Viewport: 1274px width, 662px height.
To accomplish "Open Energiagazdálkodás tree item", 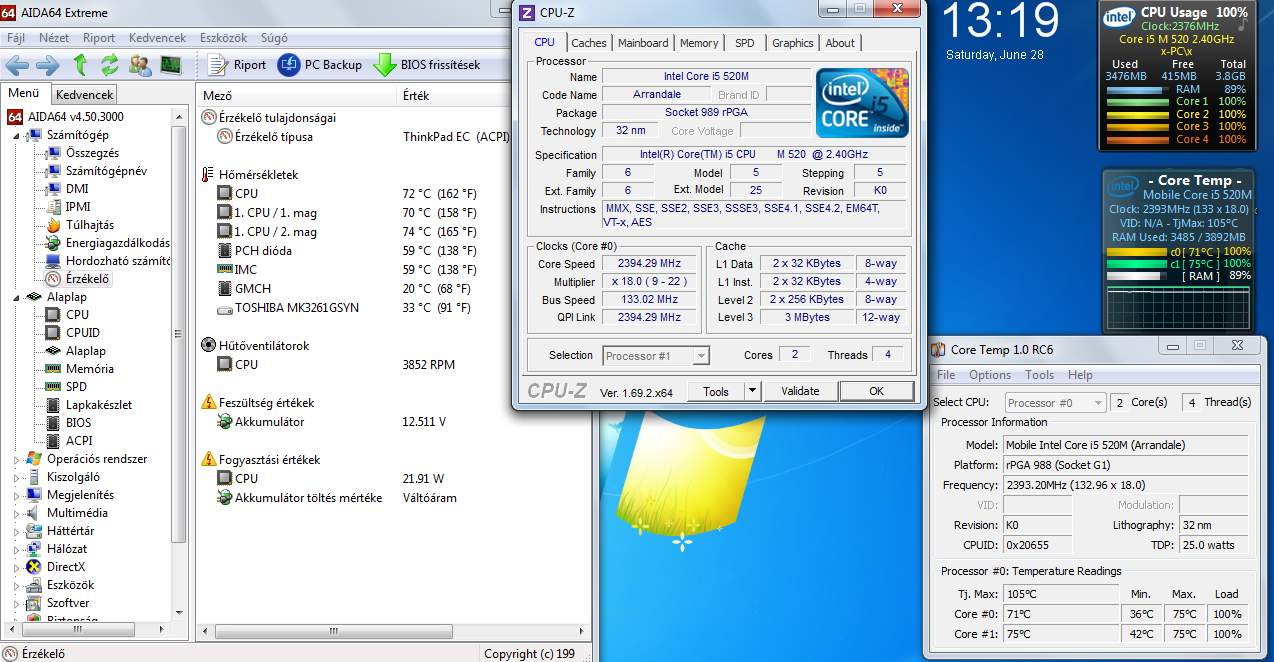I will click(117, 243).
